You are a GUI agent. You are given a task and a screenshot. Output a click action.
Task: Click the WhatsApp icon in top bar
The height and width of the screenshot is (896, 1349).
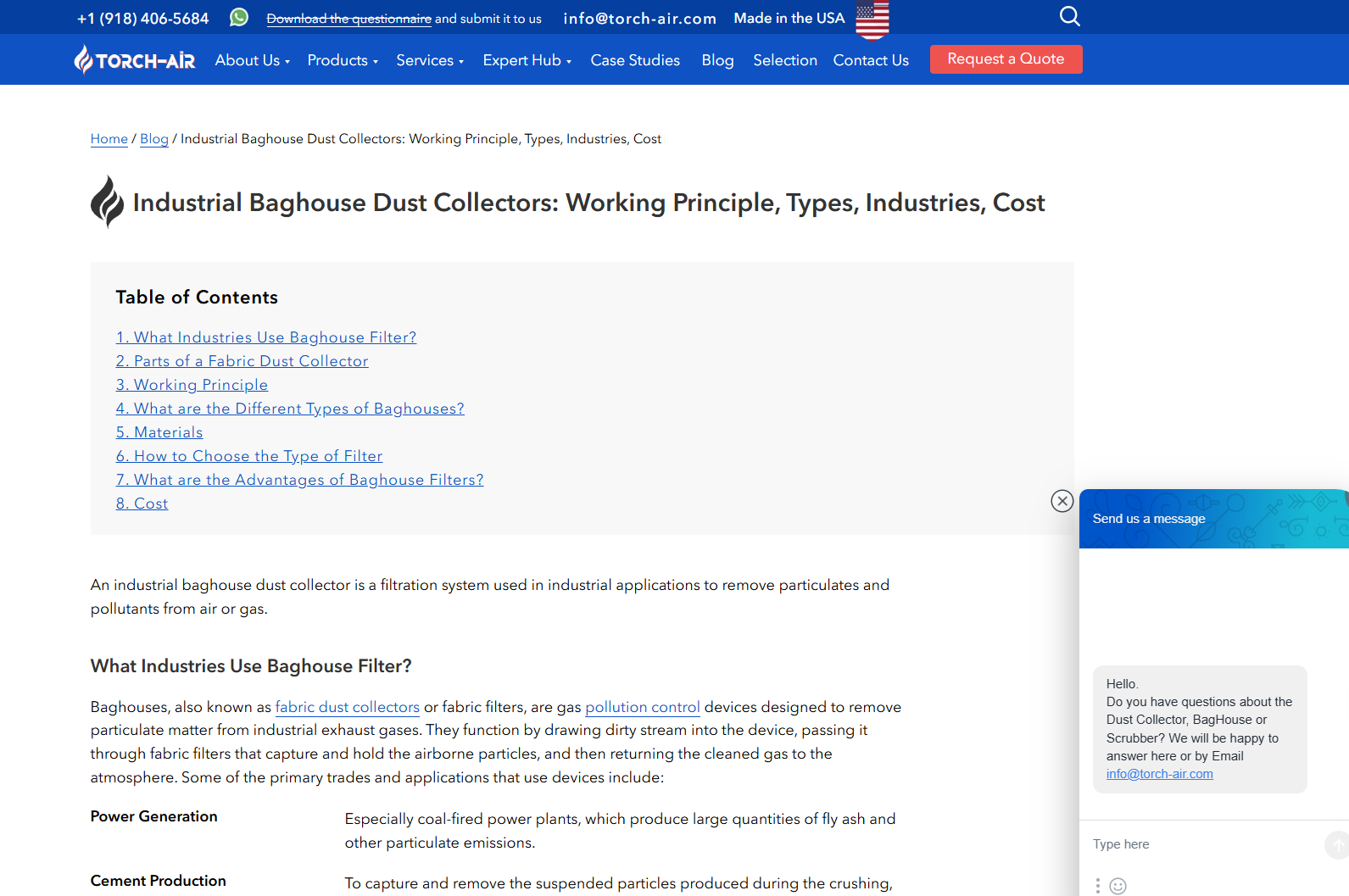(x=239, y=18)
